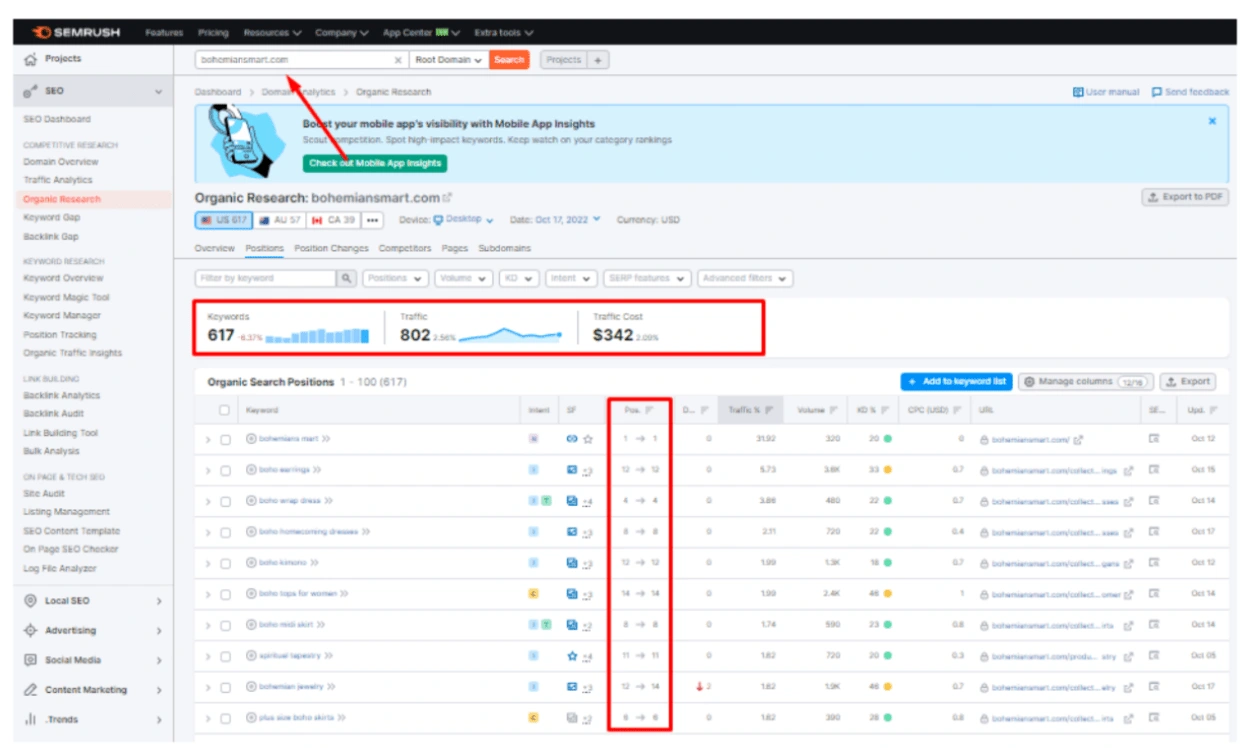Click the Content Marketing sidebar icon
Viewport: 1253px width, 748px height.
tap(31, 690)
